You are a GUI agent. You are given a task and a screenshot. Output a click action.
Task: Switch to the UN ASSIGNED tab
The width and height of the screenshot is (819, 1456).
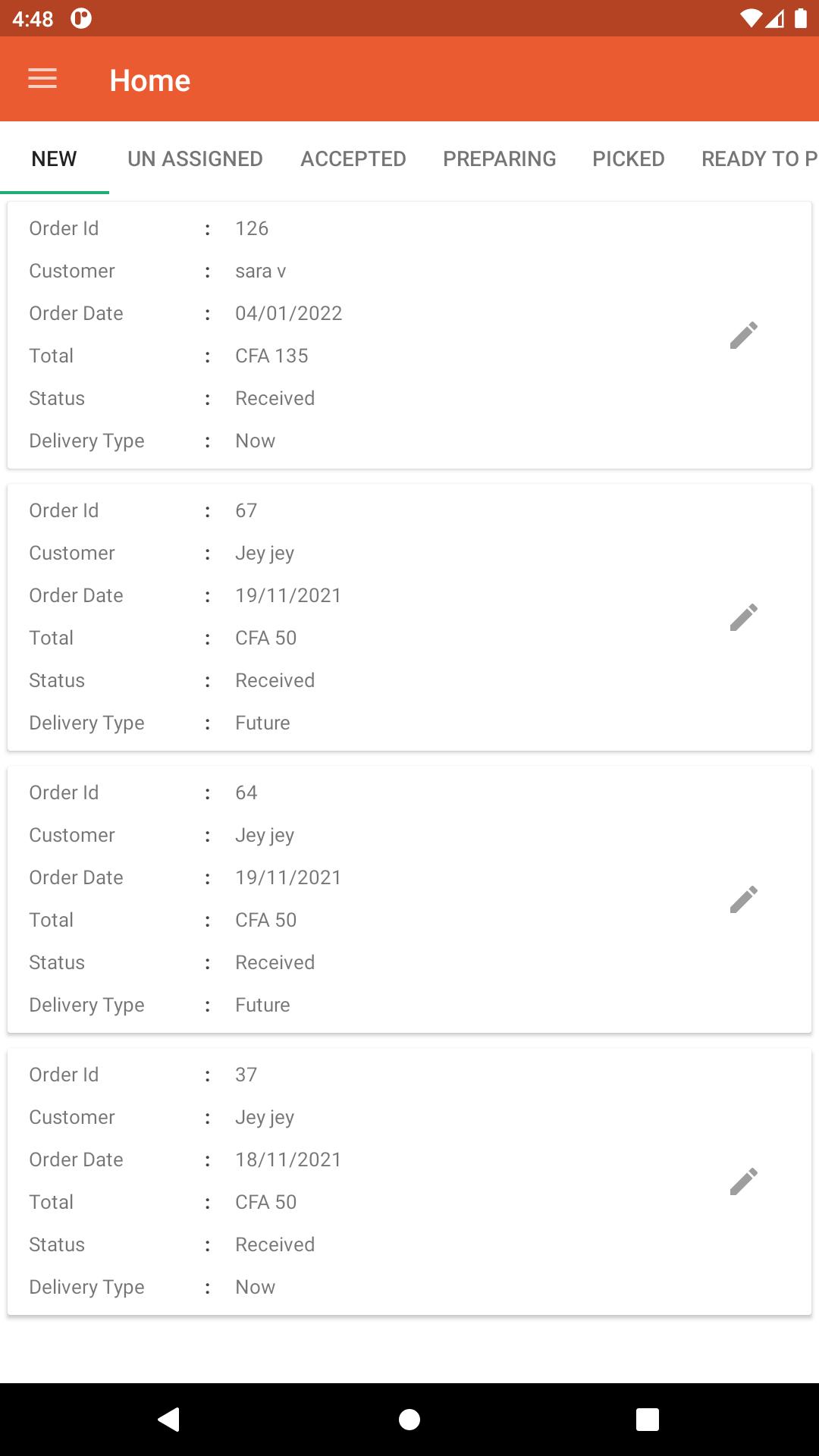click(x=195, y=158)
